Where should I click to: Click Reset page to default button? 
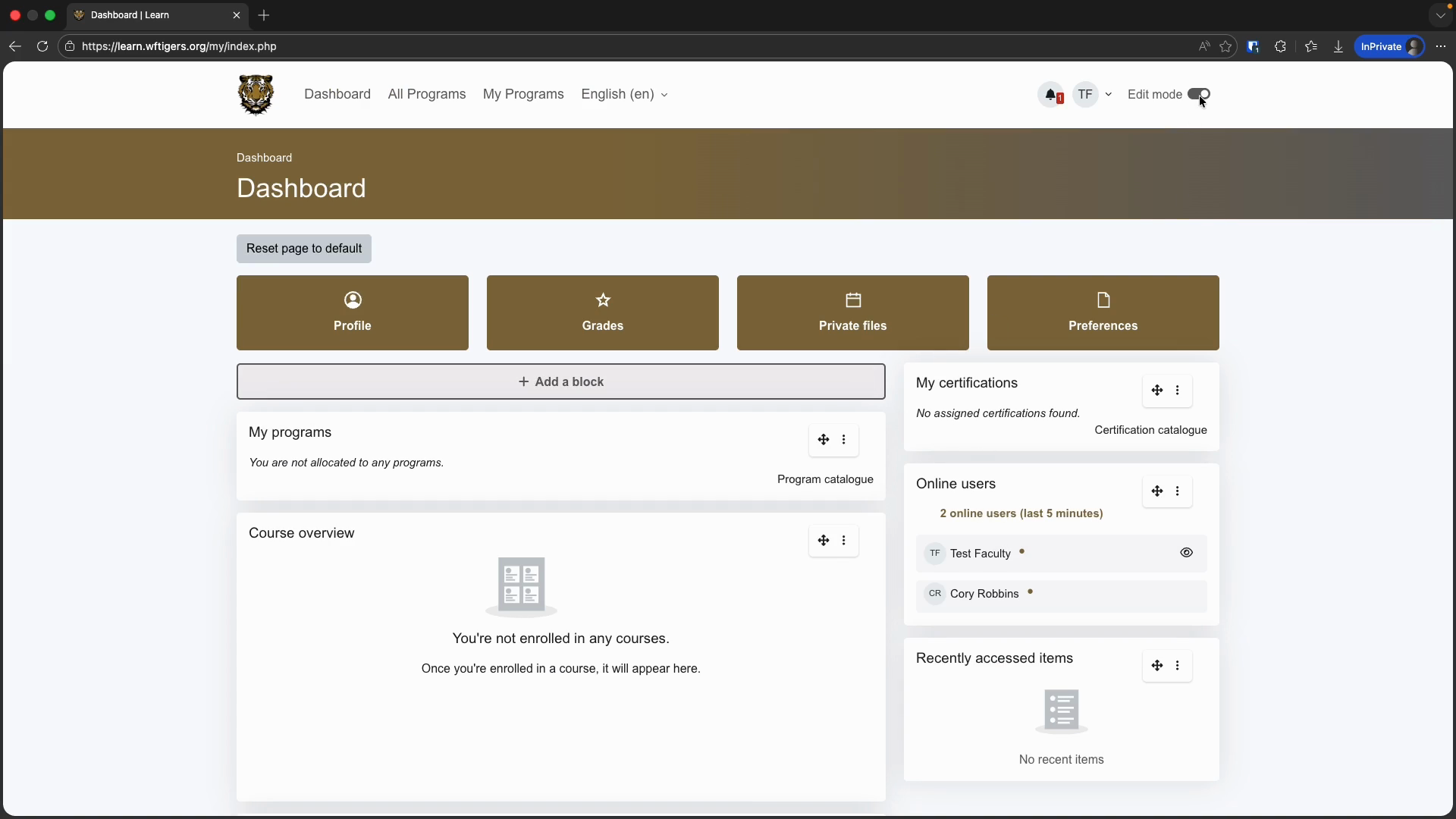tap(304, 249)
